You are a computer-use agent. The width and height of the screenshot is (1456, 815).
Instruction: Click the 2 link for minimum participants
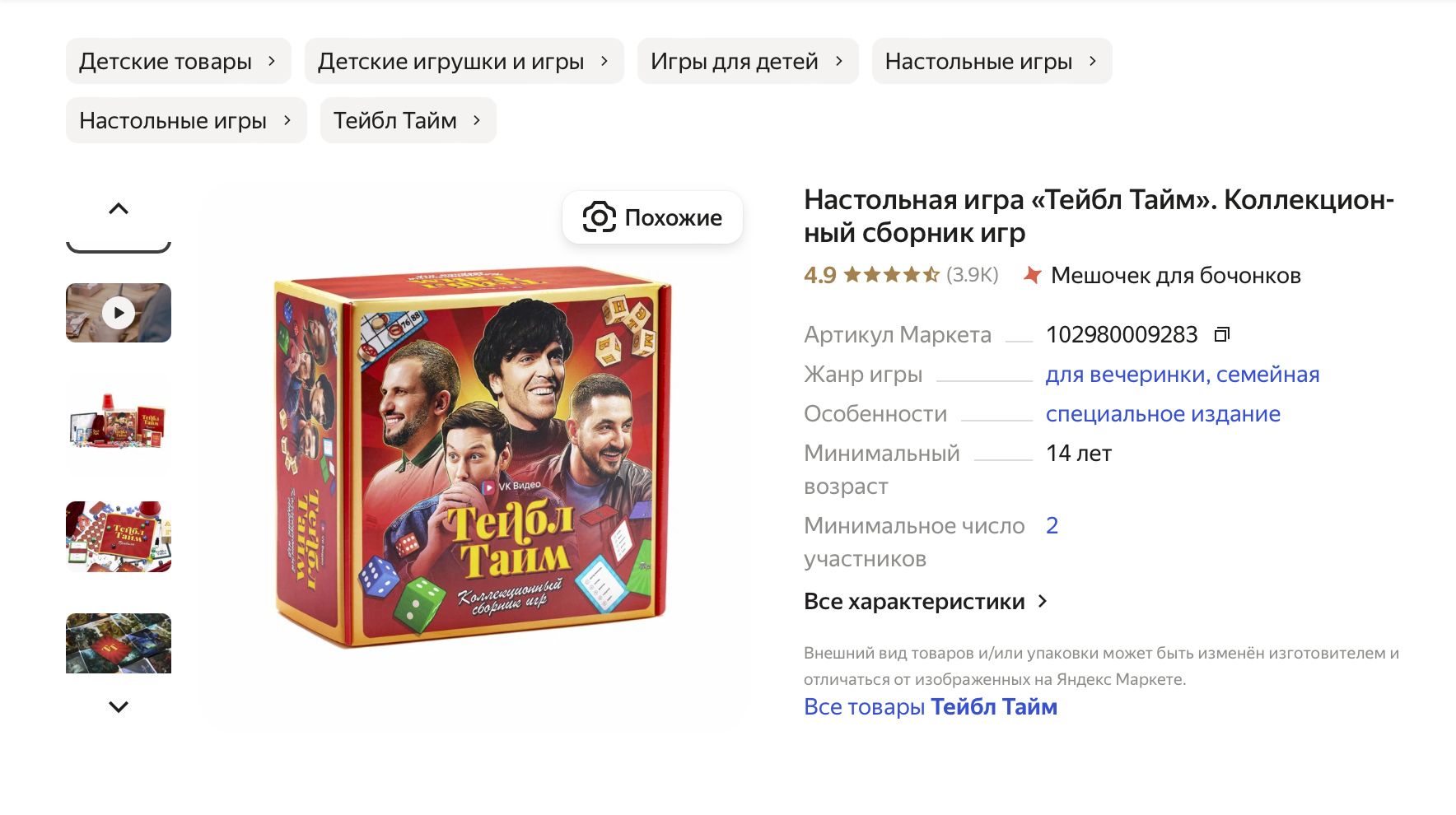tap(1052, 525)
